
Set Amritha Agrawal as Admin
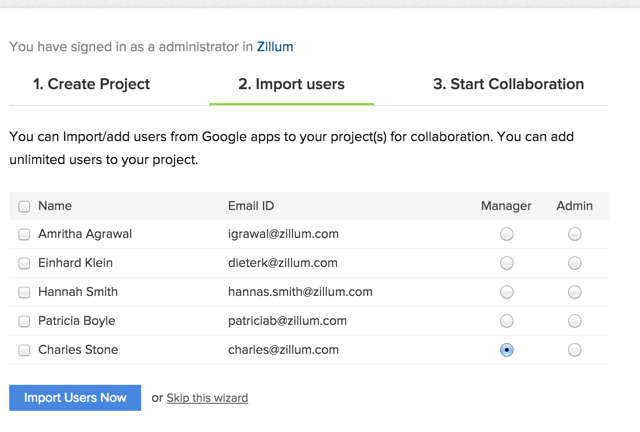pyautogui.click(x=574, y=234)
